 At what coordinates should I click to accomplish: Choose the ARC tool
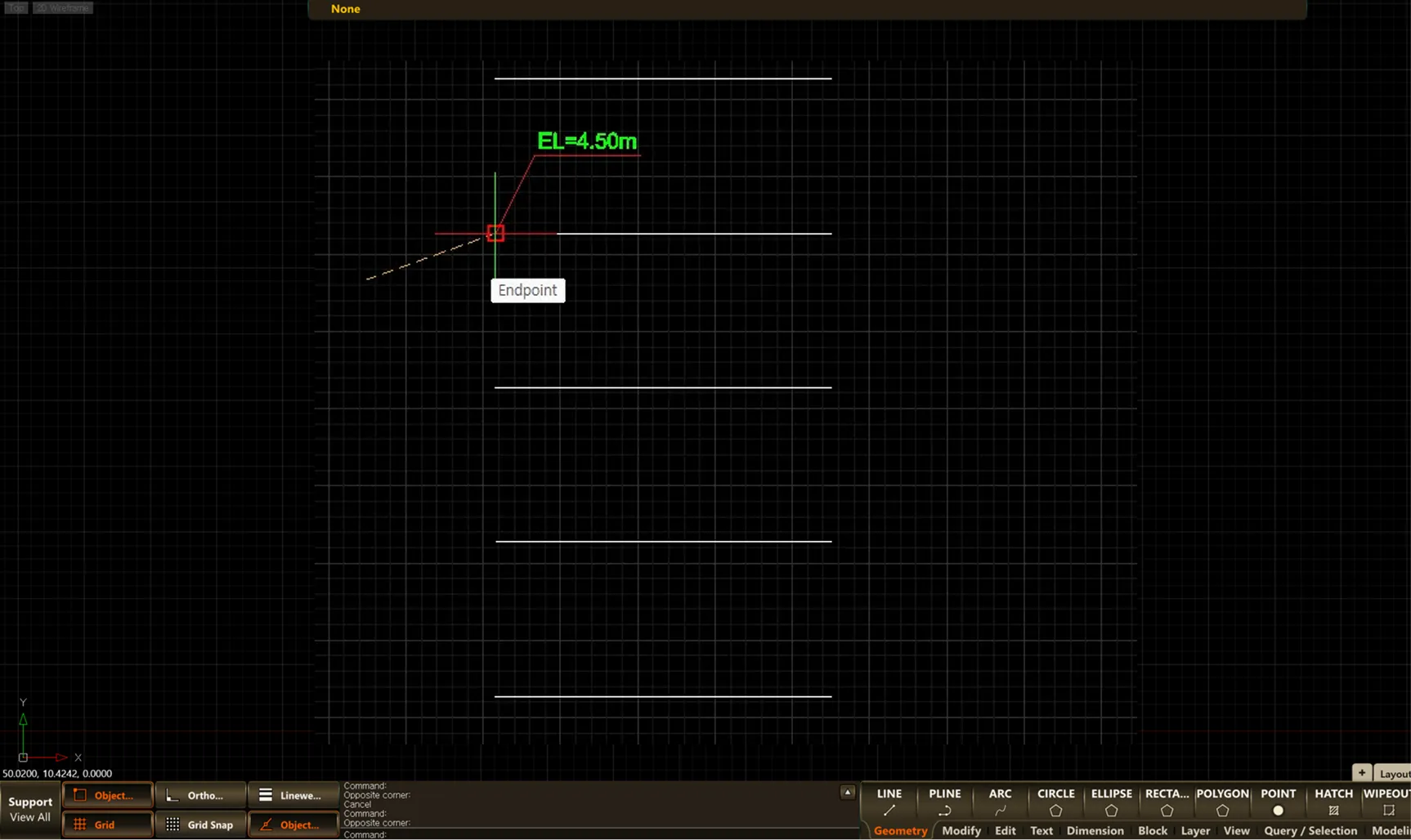[x=1000, y=802]
